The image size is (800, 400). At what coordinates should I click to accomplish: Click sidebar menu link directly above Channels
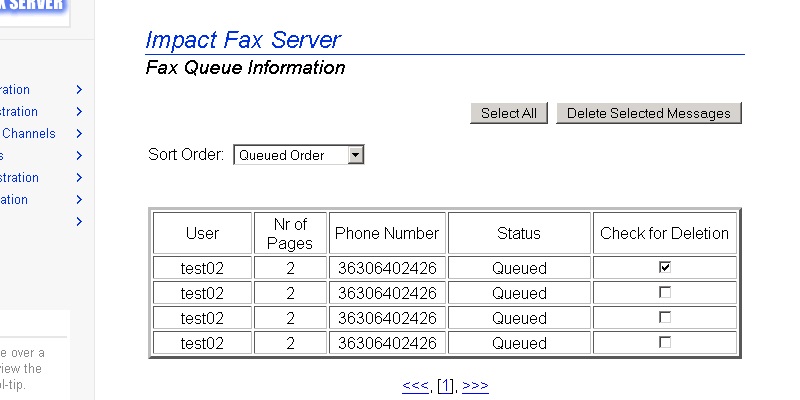19,112
